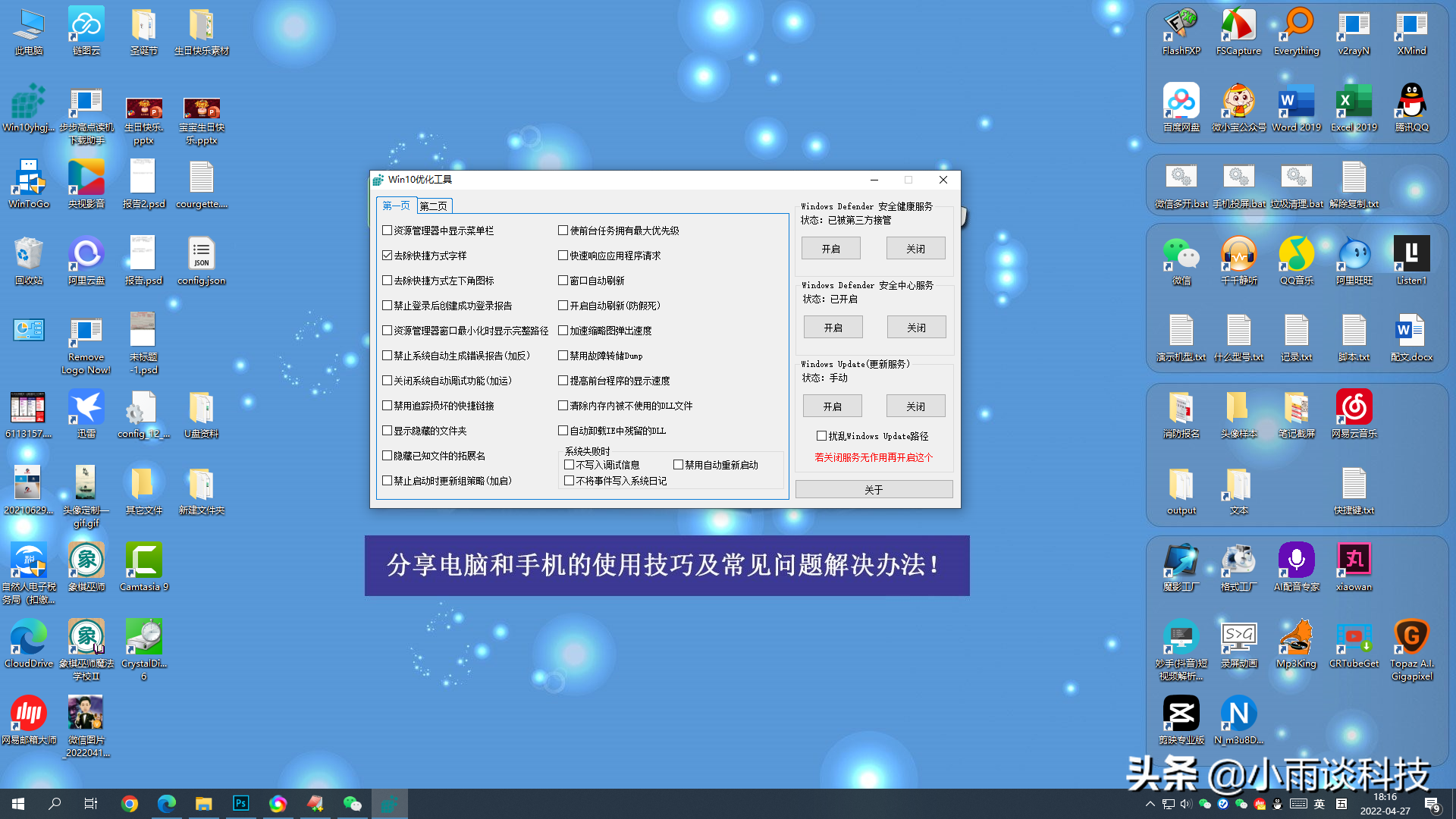Switch to 第一页 tab
The image size is (1456, 819).
click(396, 206)
